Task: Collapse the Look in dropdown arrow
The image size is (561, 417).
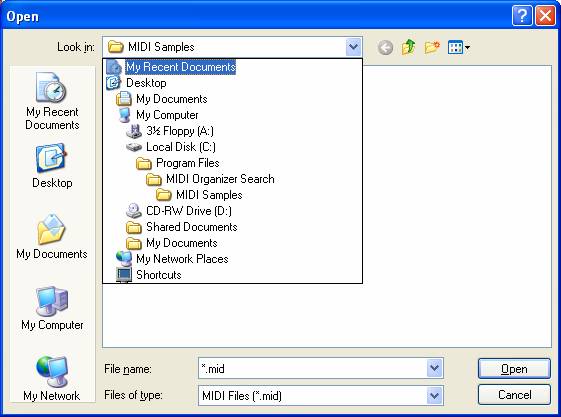Action: pyautogui.click(x=353, y=47)
